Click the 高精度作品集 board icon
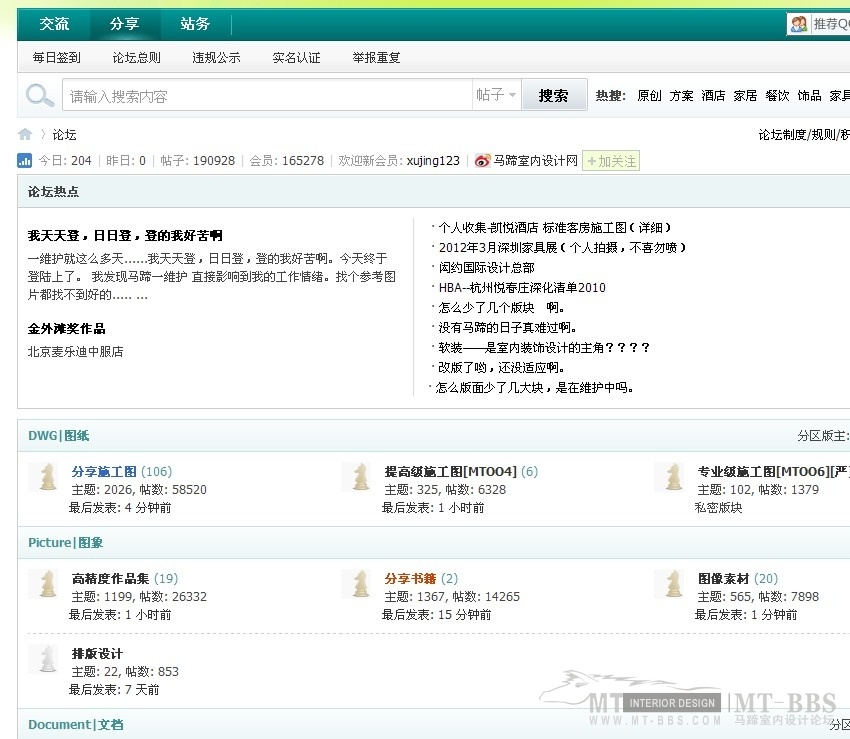 [46, 584]
